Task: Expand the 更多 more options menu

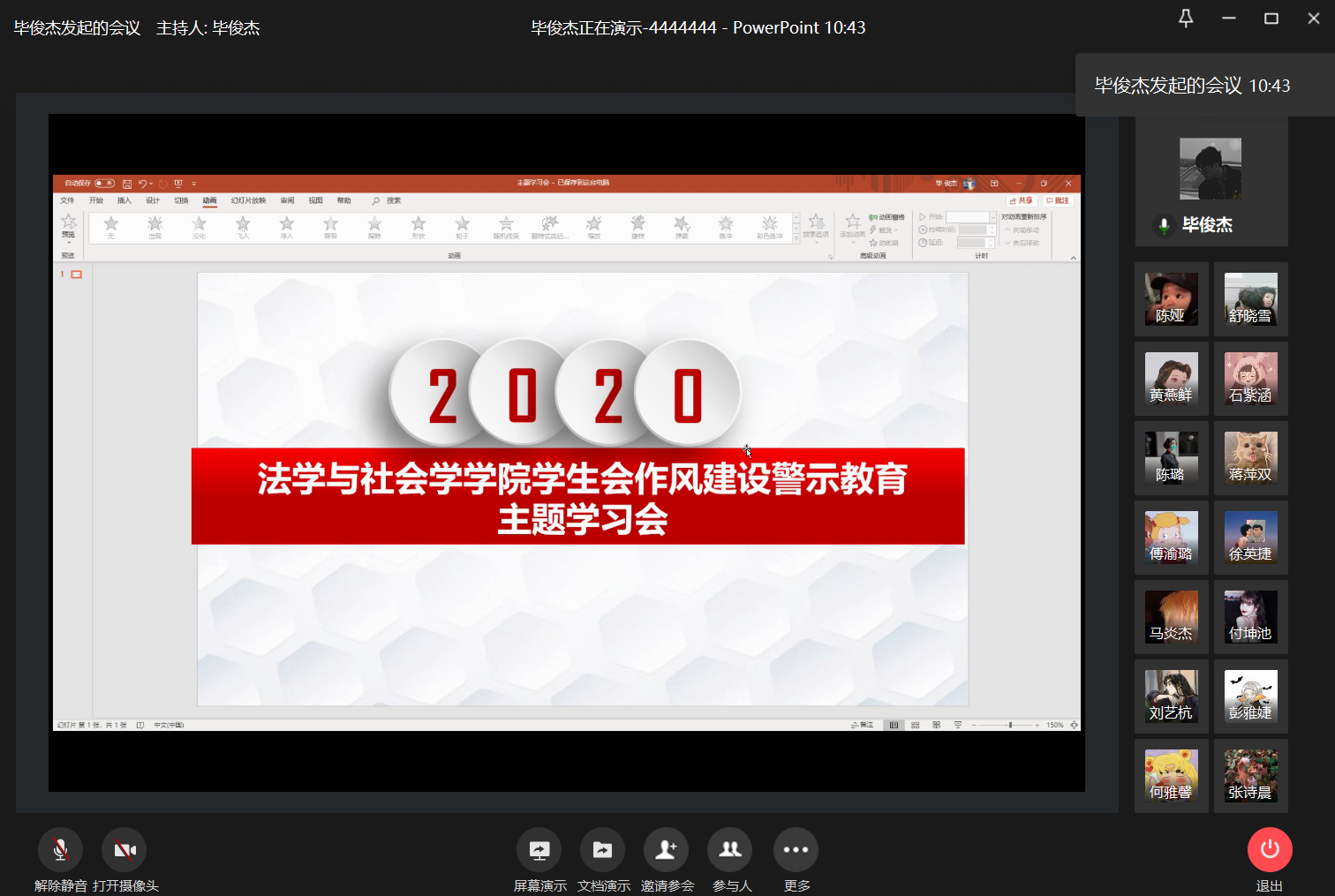Action: coord(796,850)
